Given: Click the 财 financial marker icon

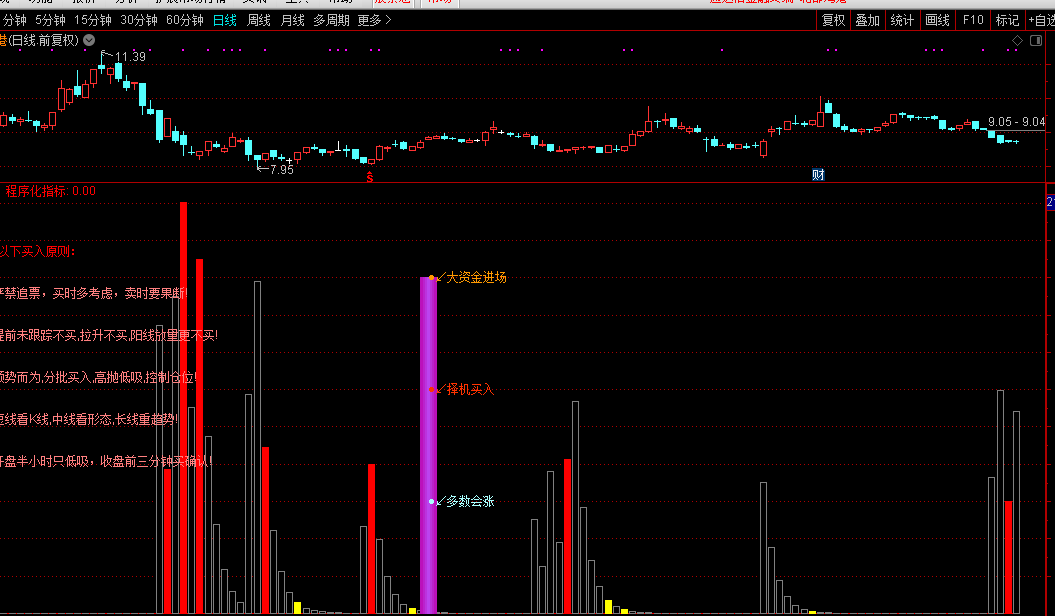Looking at the screenshot, I should 818,175.
